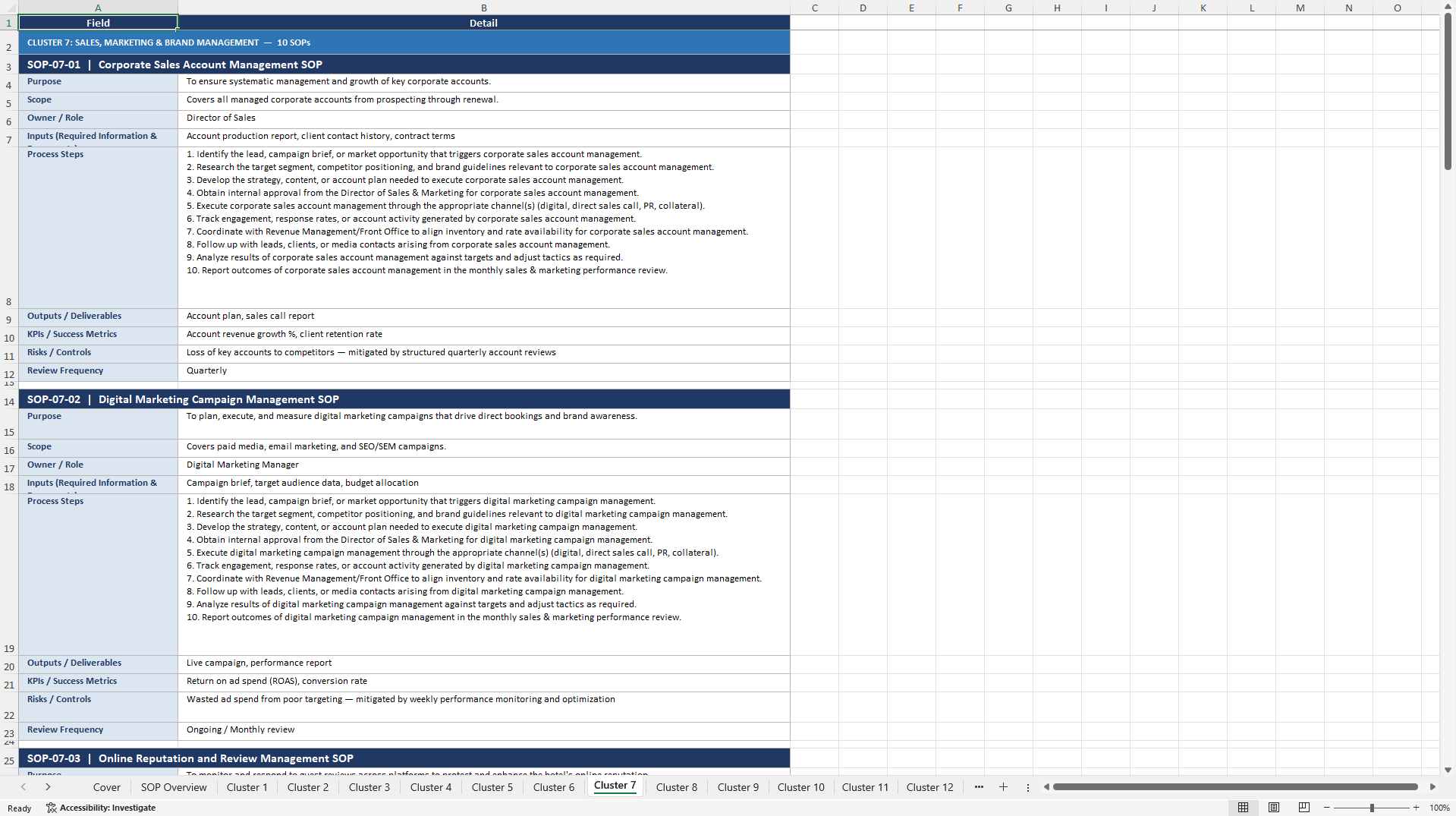Switch to Cluster 2 sheet

point(308,787)
